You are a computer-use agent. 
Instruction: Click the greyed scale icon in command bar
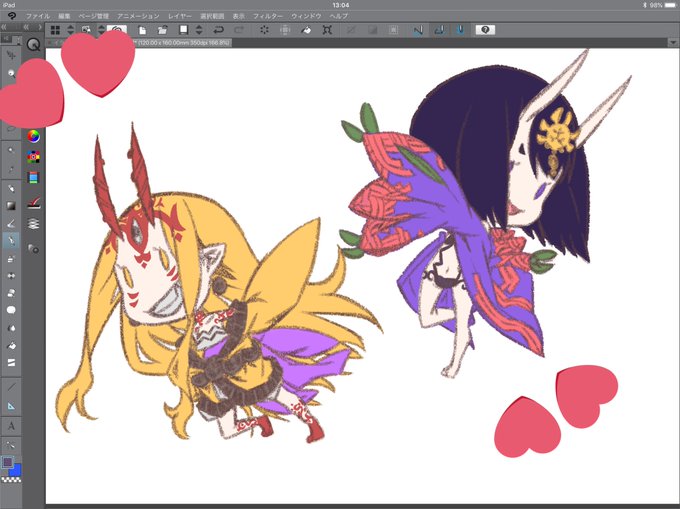pos(285,30)
